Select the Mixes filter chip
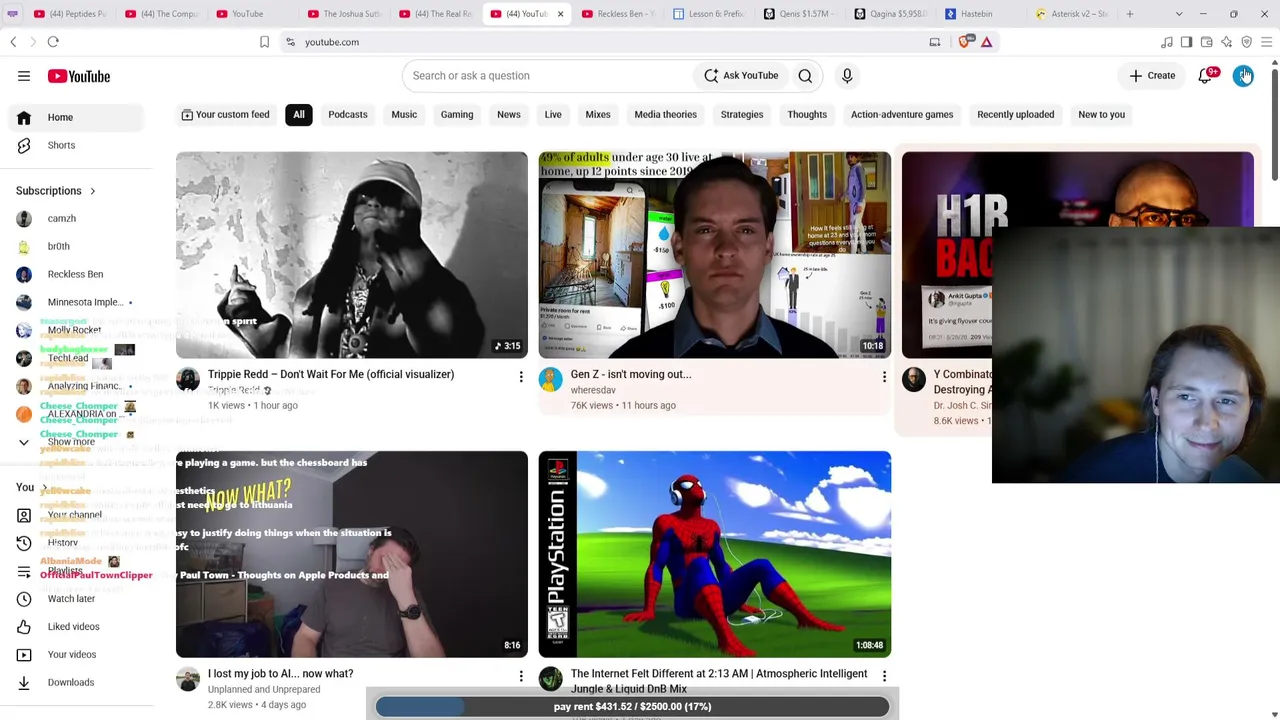1280x720 pixels. [598, 114]
